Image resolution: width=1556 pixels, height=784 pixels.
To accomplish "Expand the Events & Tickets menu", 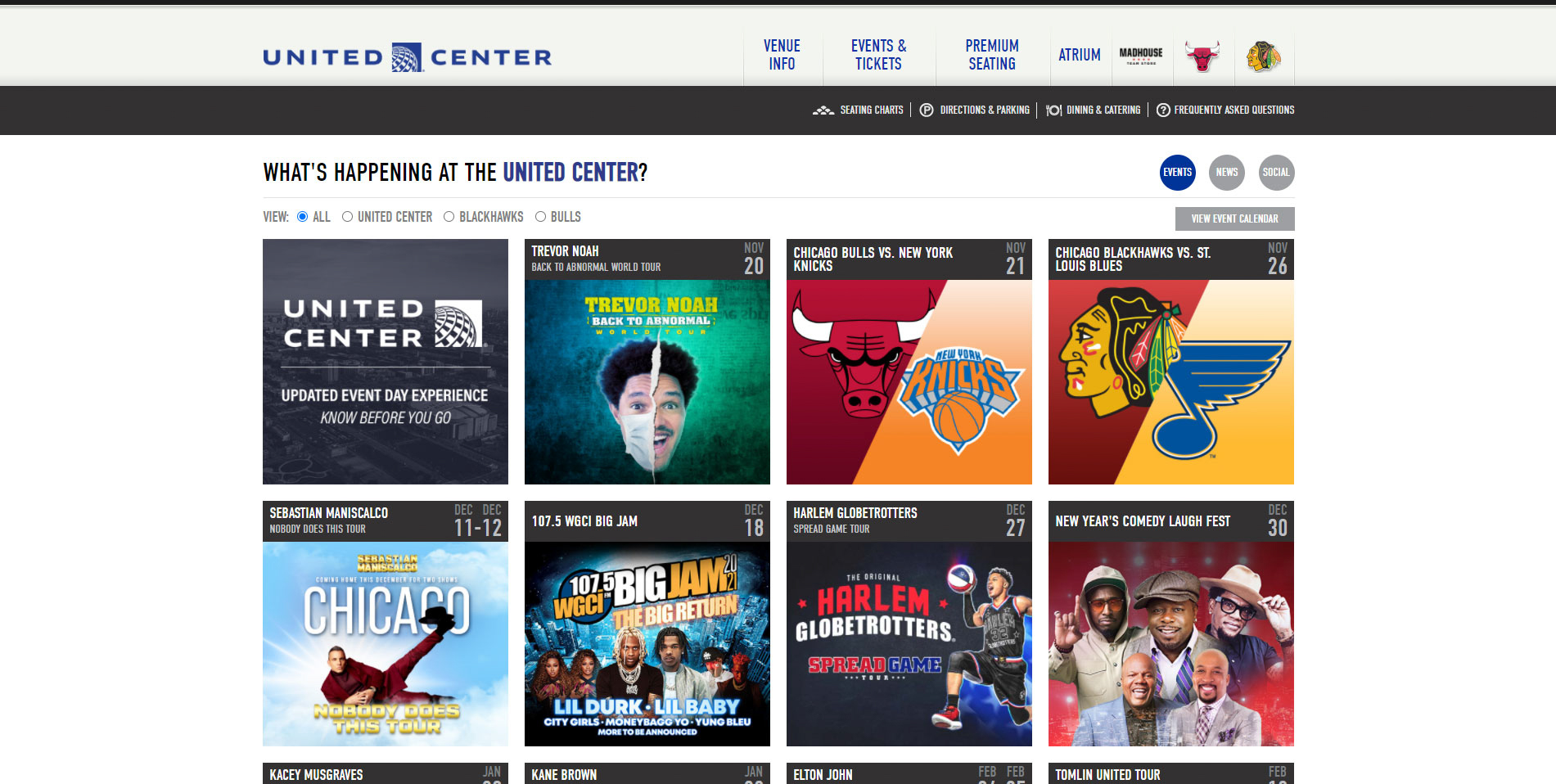I will pos(878,55).
